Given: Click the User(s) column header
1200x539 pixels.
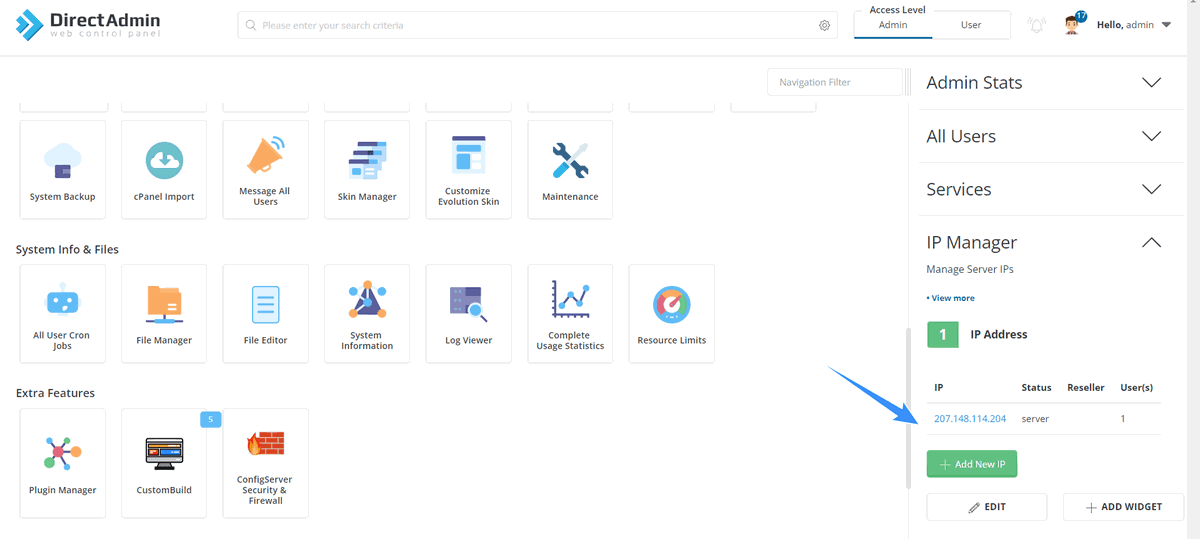Looking at the screenshot, I should [1137, 387].
